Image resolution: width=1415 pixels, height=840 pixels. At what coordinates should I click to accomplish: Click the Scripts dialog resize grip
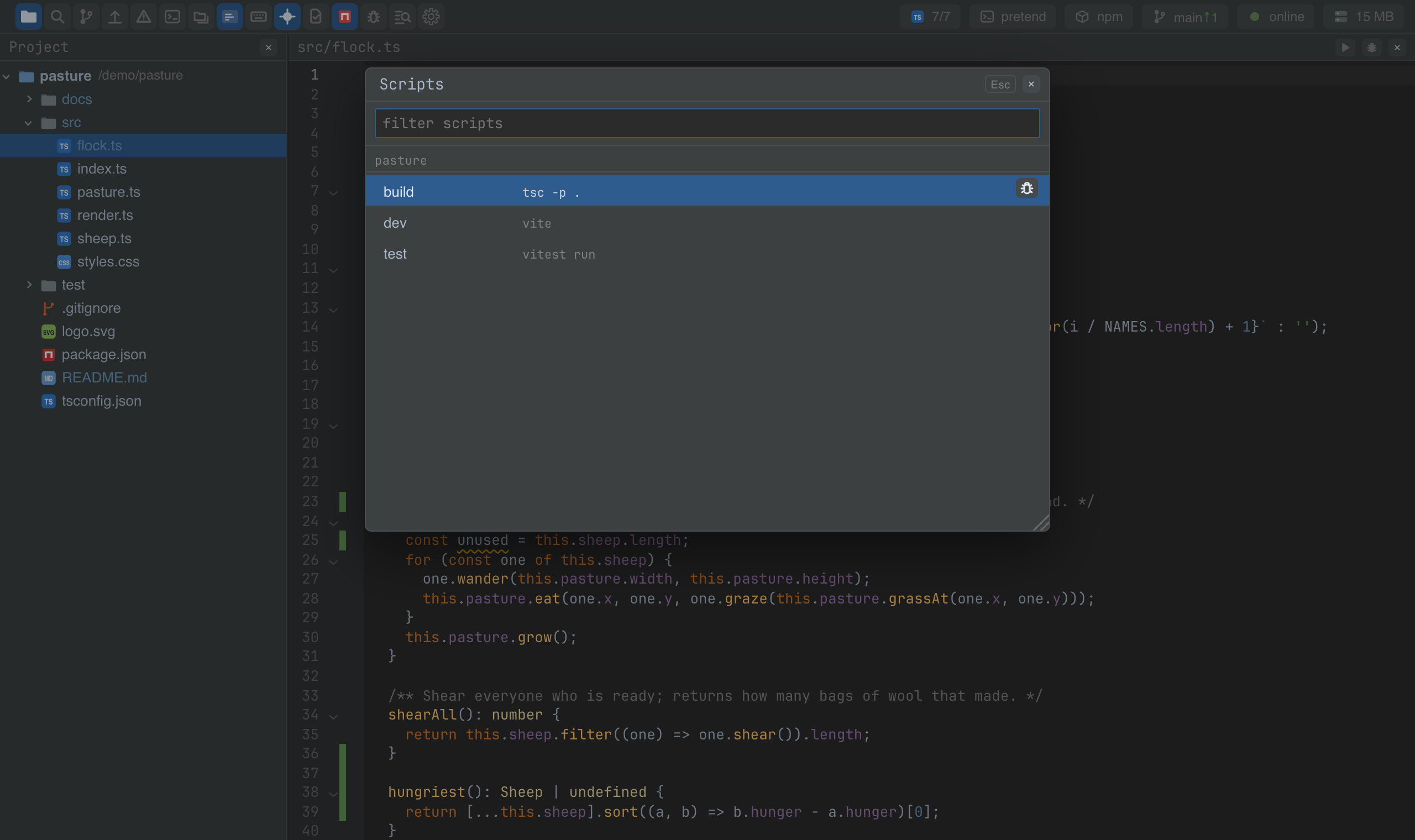tap(1041, 523)
